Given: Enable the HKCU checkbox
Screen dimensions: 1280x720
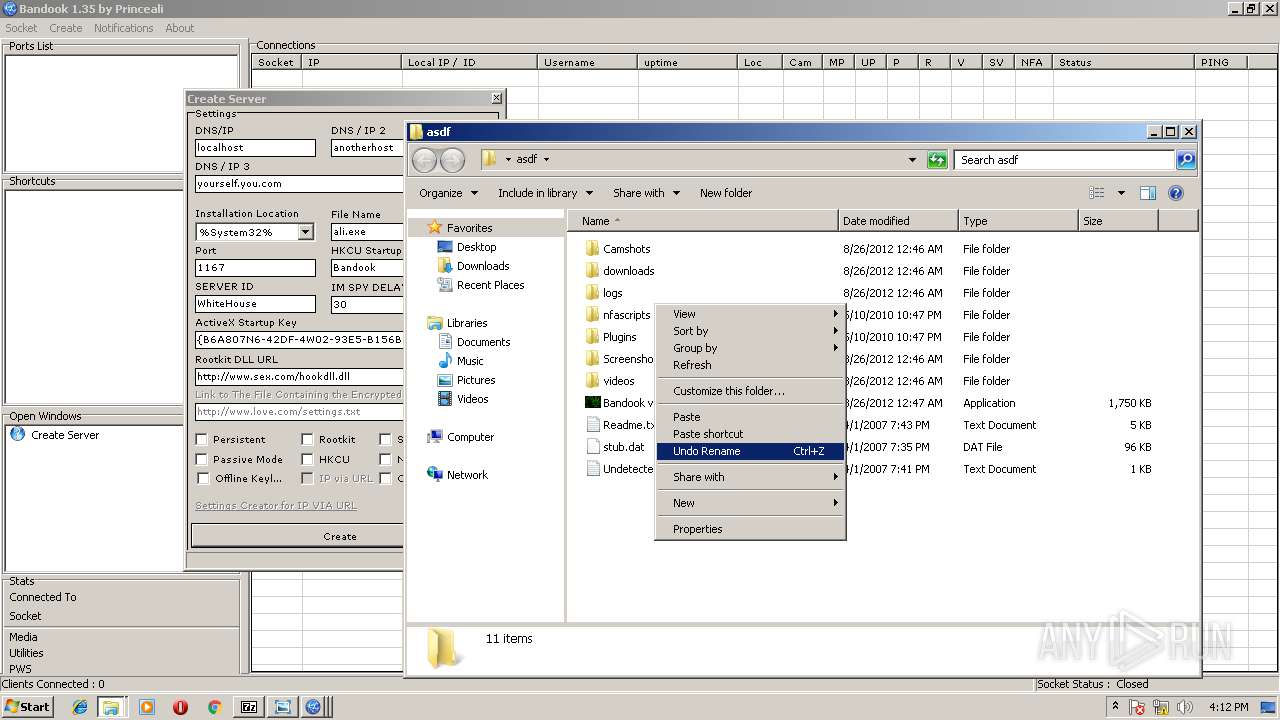Looking at the screenshot, I should pyautogui.click(x=307, y=459).
